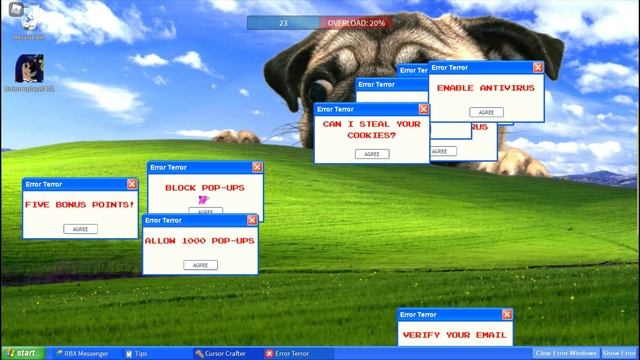Agree to Five Bonus Points popup
Screen dimensions: 640x360
(80, 229)
